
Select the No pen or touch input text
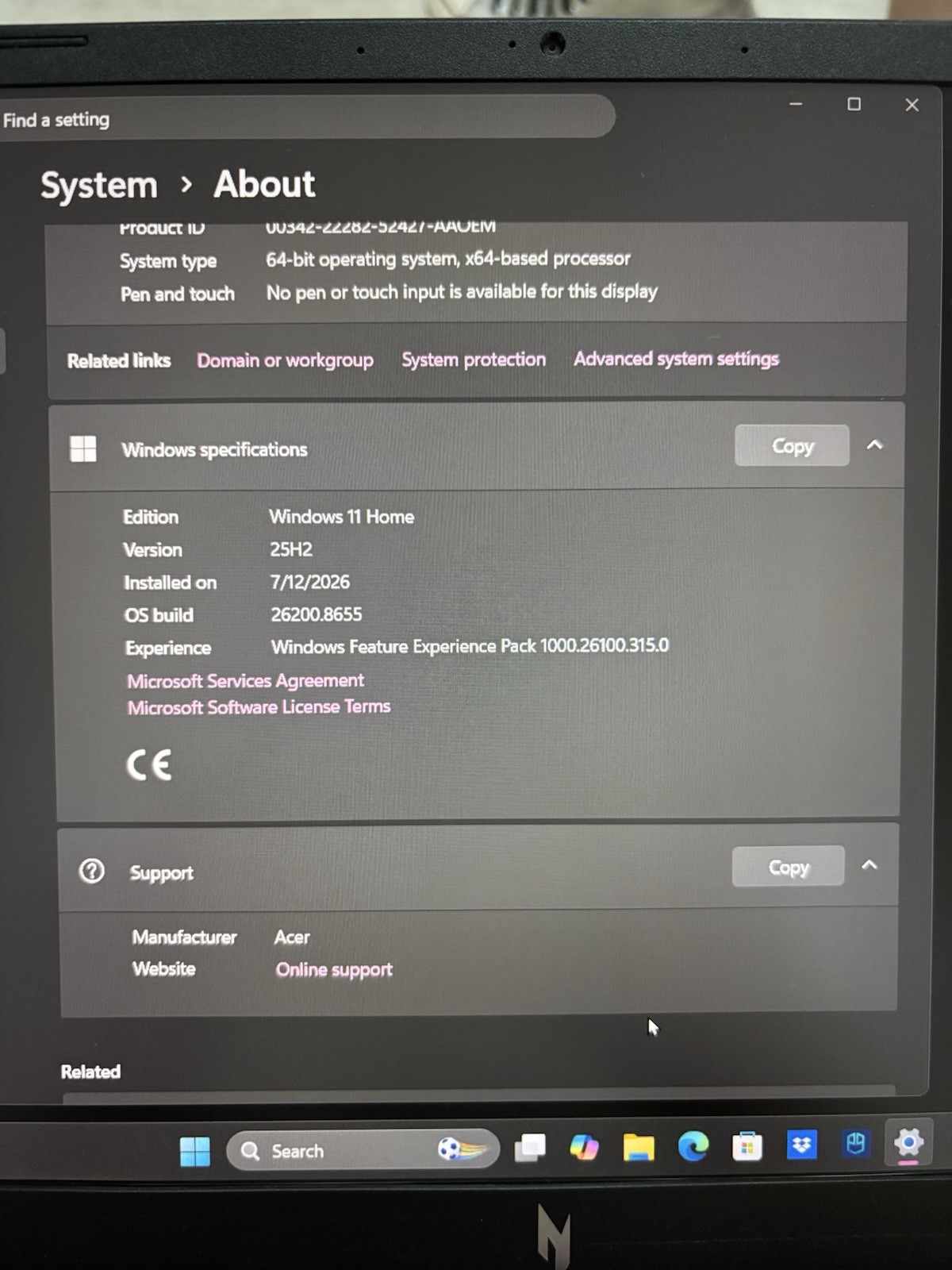pyautogui.click(x=462, y=292)
